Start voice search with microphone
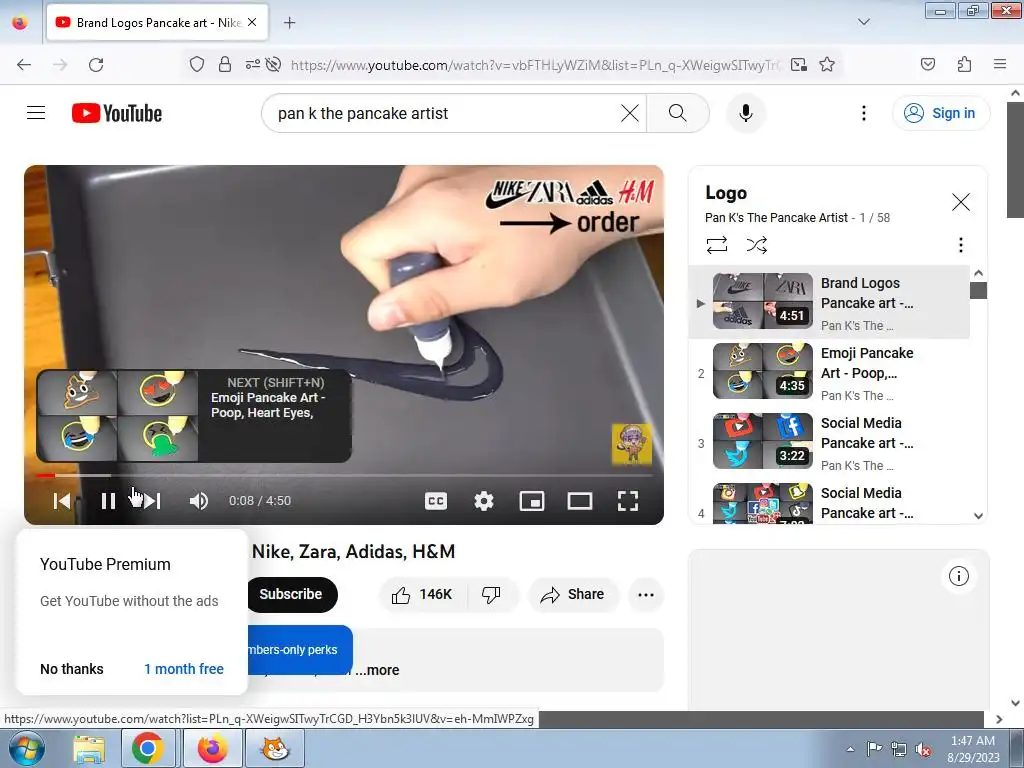This screenshot has width=1024, height=768. click(x=746, y=113)
